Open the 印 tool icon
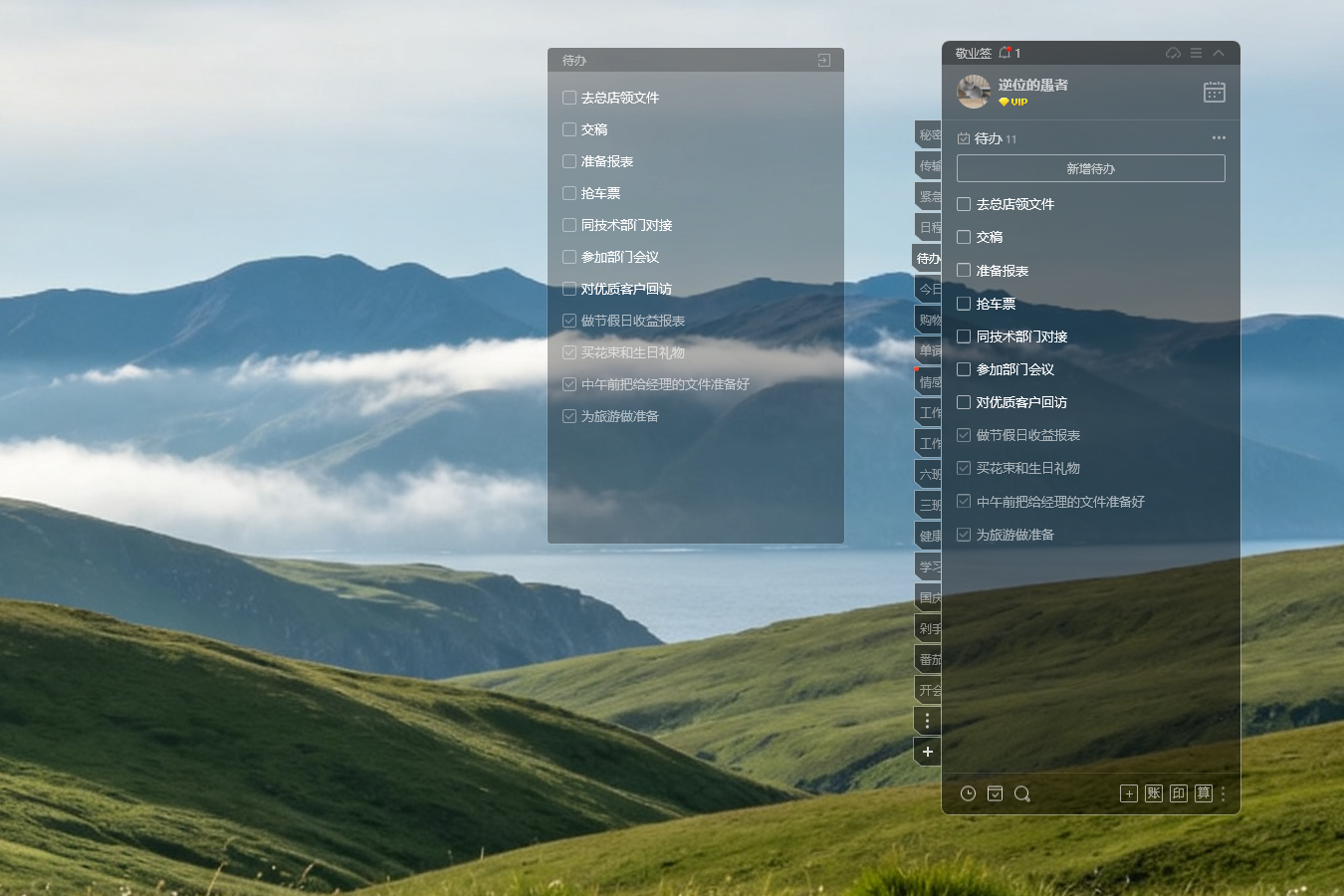 [x=1179, y=793]
